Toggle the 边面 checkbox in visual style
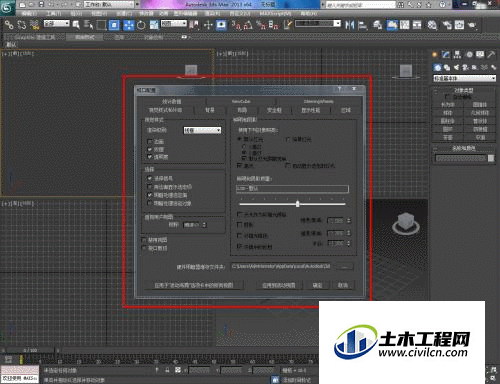The height and width of the screenshot is (384, 500). (x=150, y=141)
